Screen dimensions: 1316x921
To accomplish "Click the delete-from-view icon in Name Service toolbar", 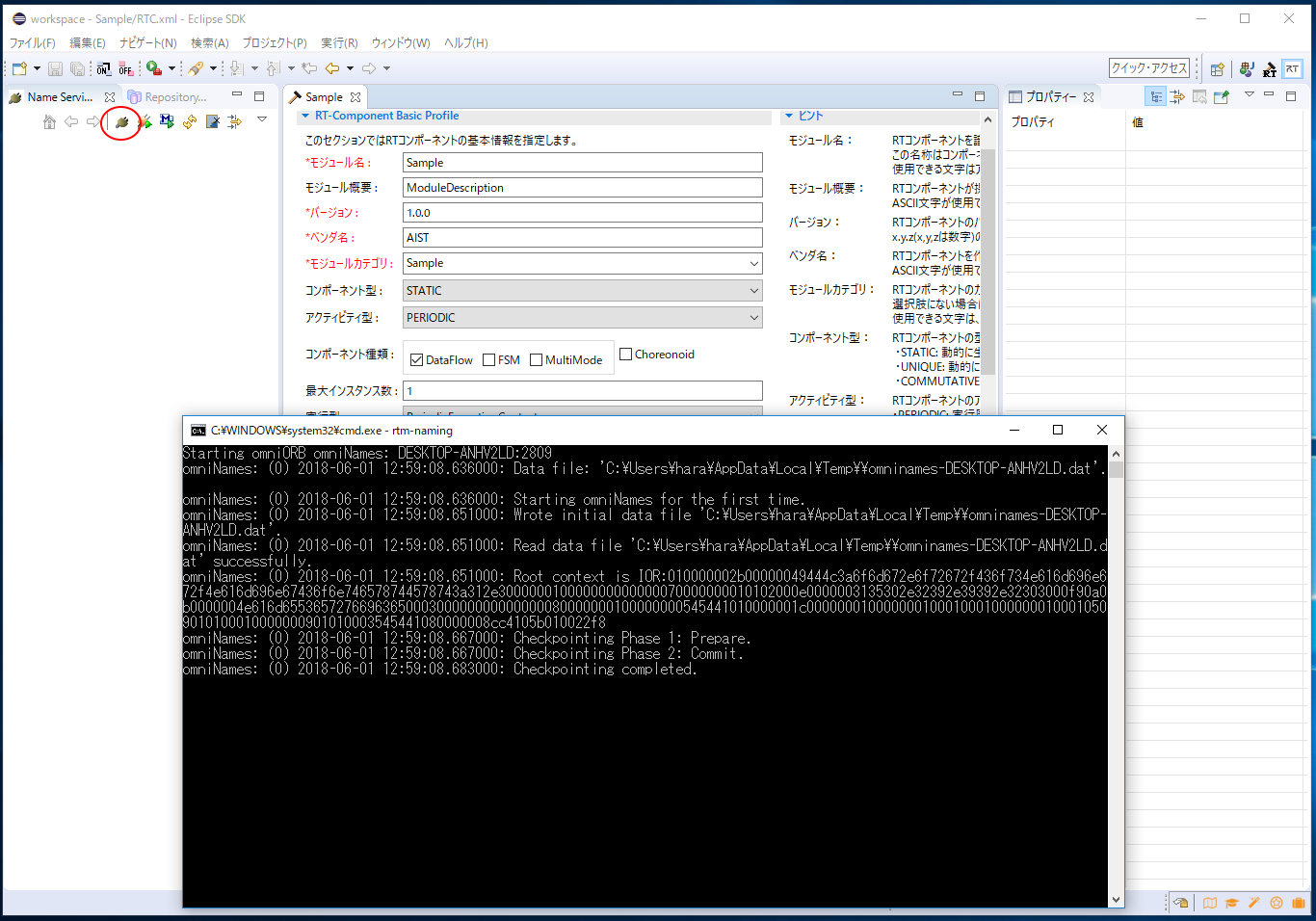I will click(x=213, y=121).
